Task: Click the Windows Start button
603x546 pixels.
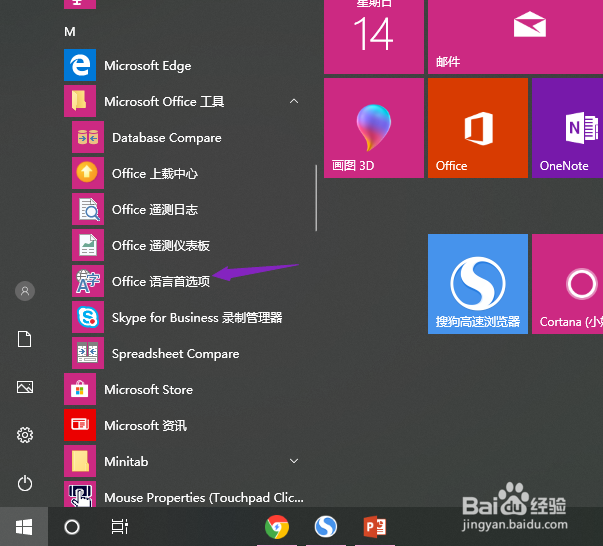Action: pos(24,526)
